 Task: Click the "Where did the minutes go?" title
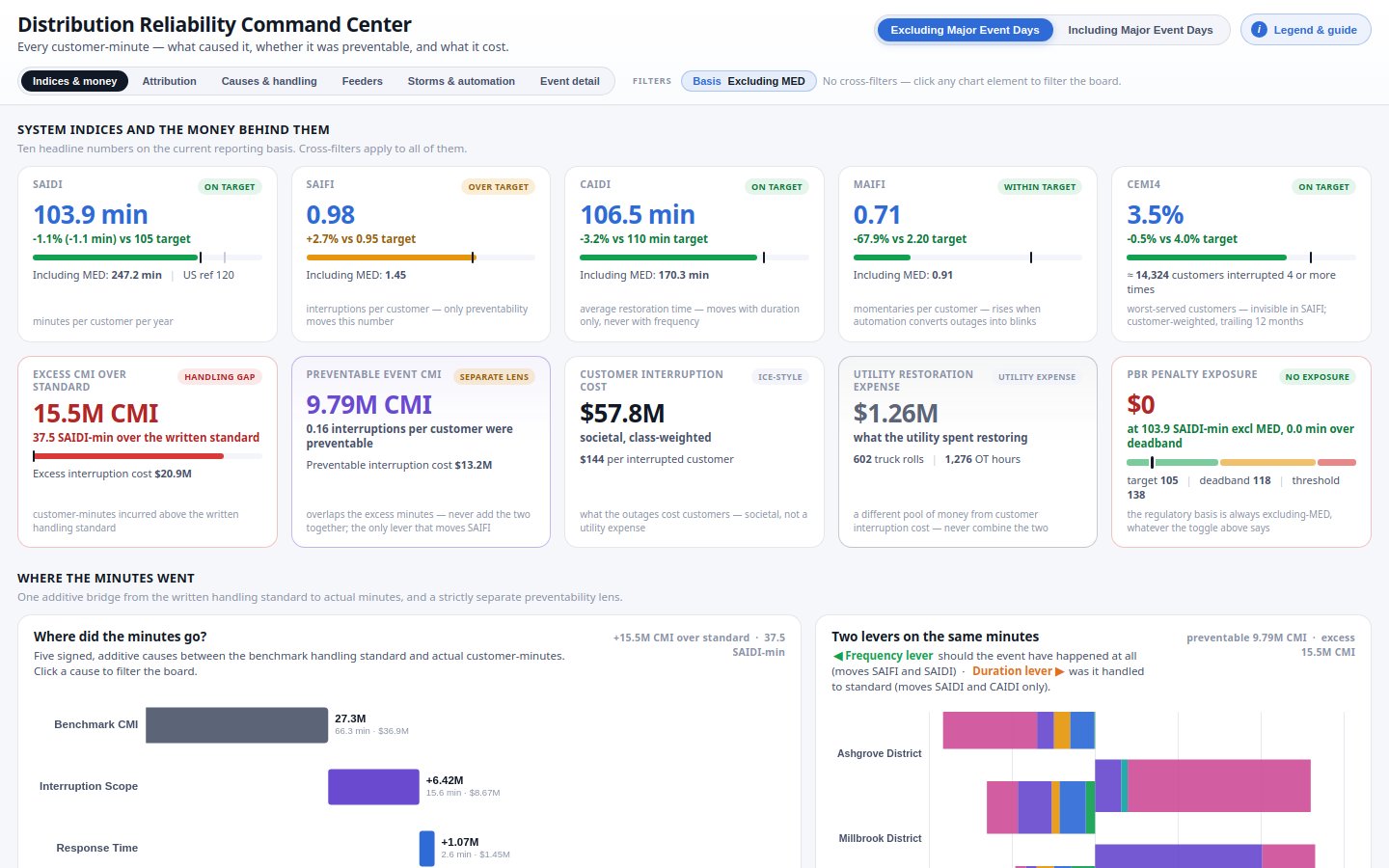pos(121,637)
